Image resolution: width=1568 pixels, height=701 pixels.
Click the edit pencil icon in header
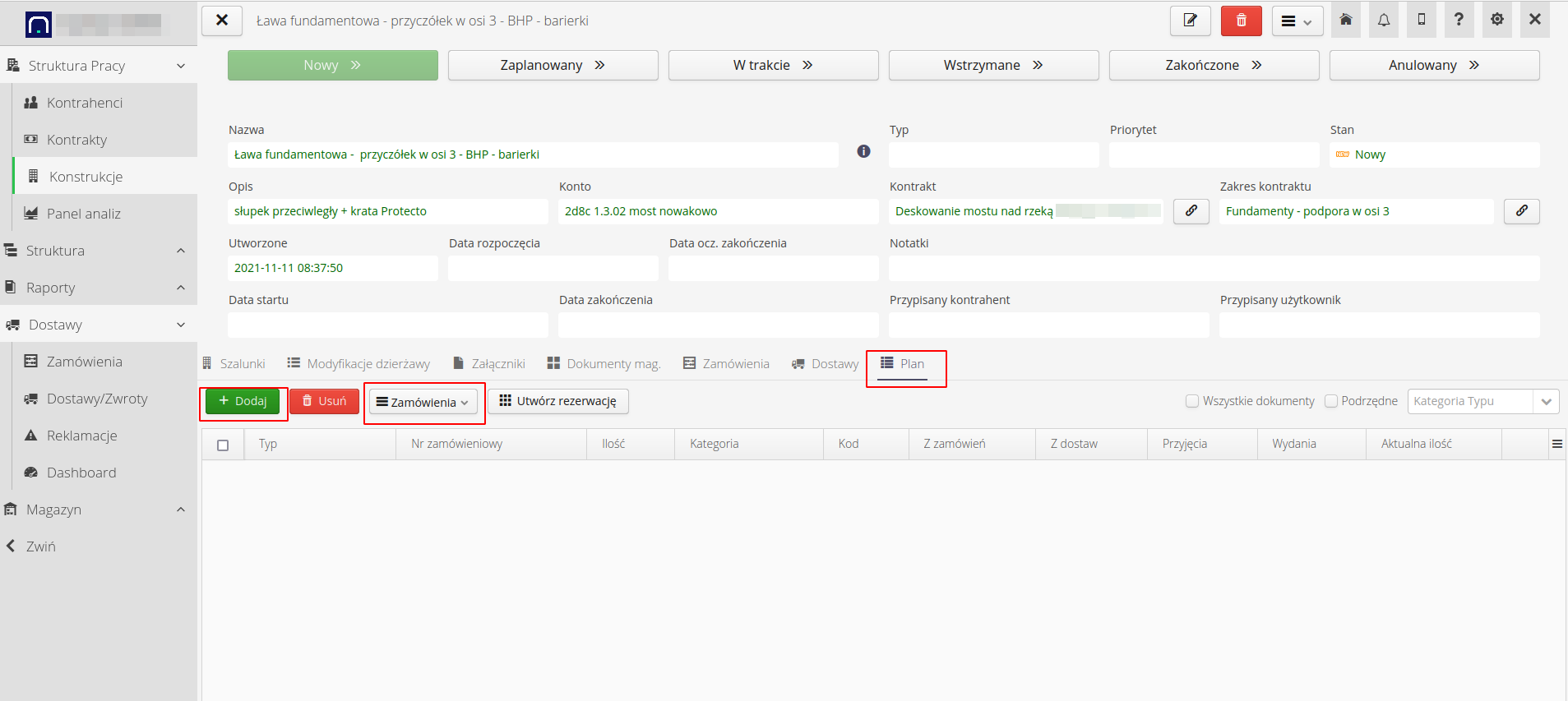click(x=1190, y=21)
